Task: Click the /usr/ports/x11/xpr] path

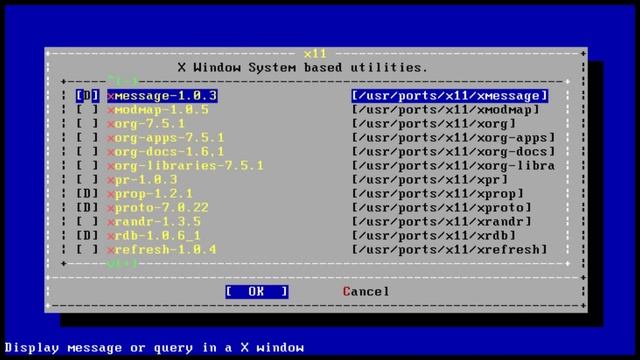Action: pos(430,180)
